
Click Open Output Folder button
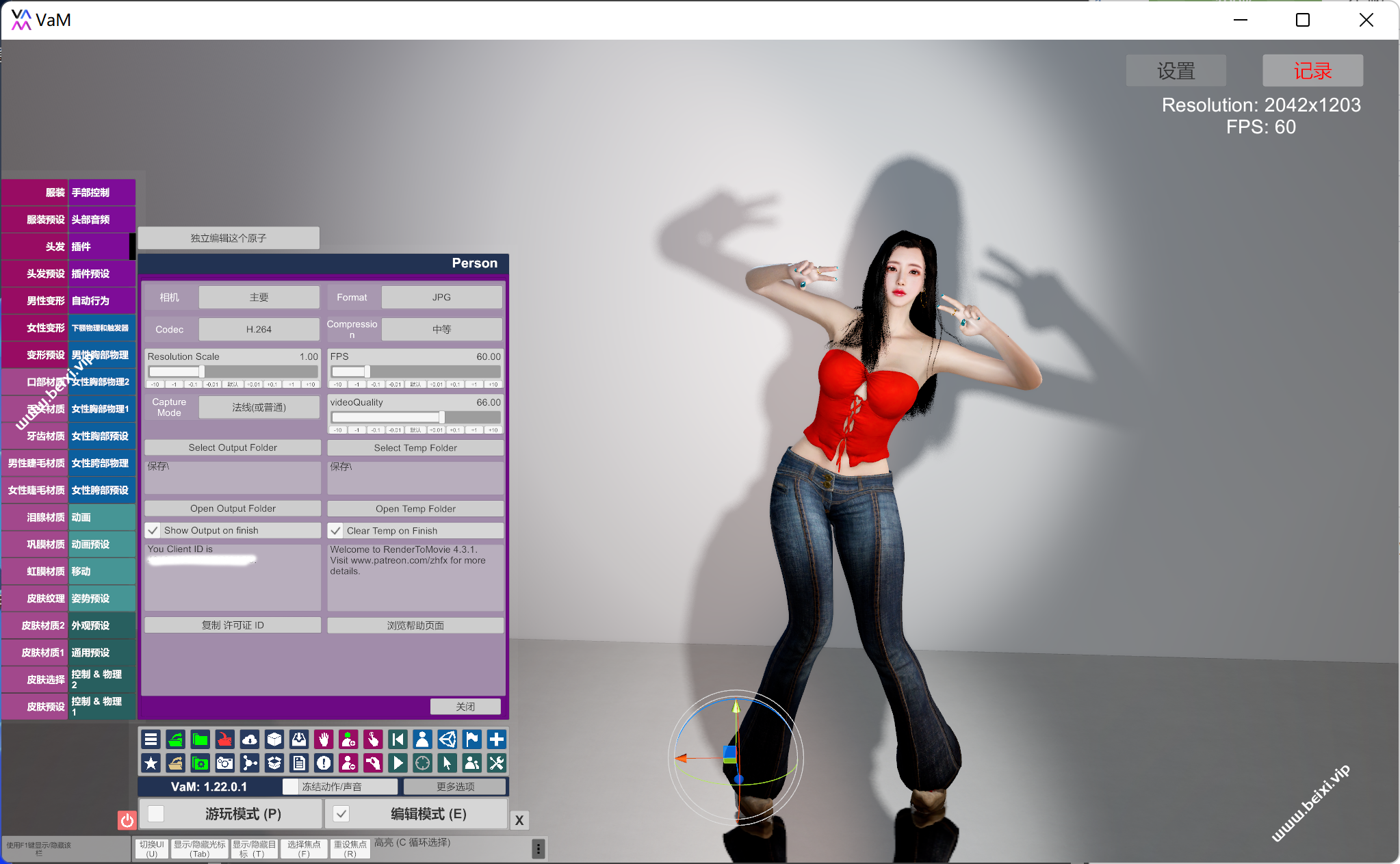233,509
